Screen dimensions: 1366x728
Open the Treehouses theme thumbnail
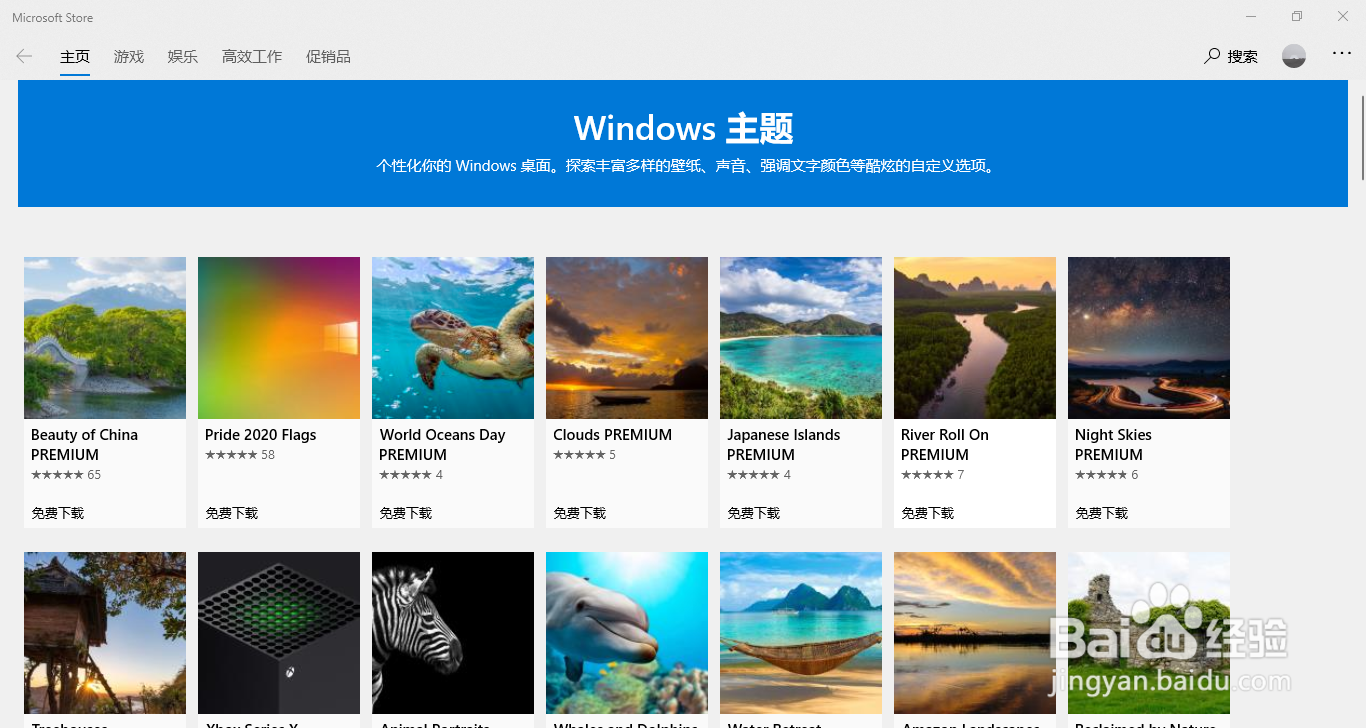click(104, 632)
